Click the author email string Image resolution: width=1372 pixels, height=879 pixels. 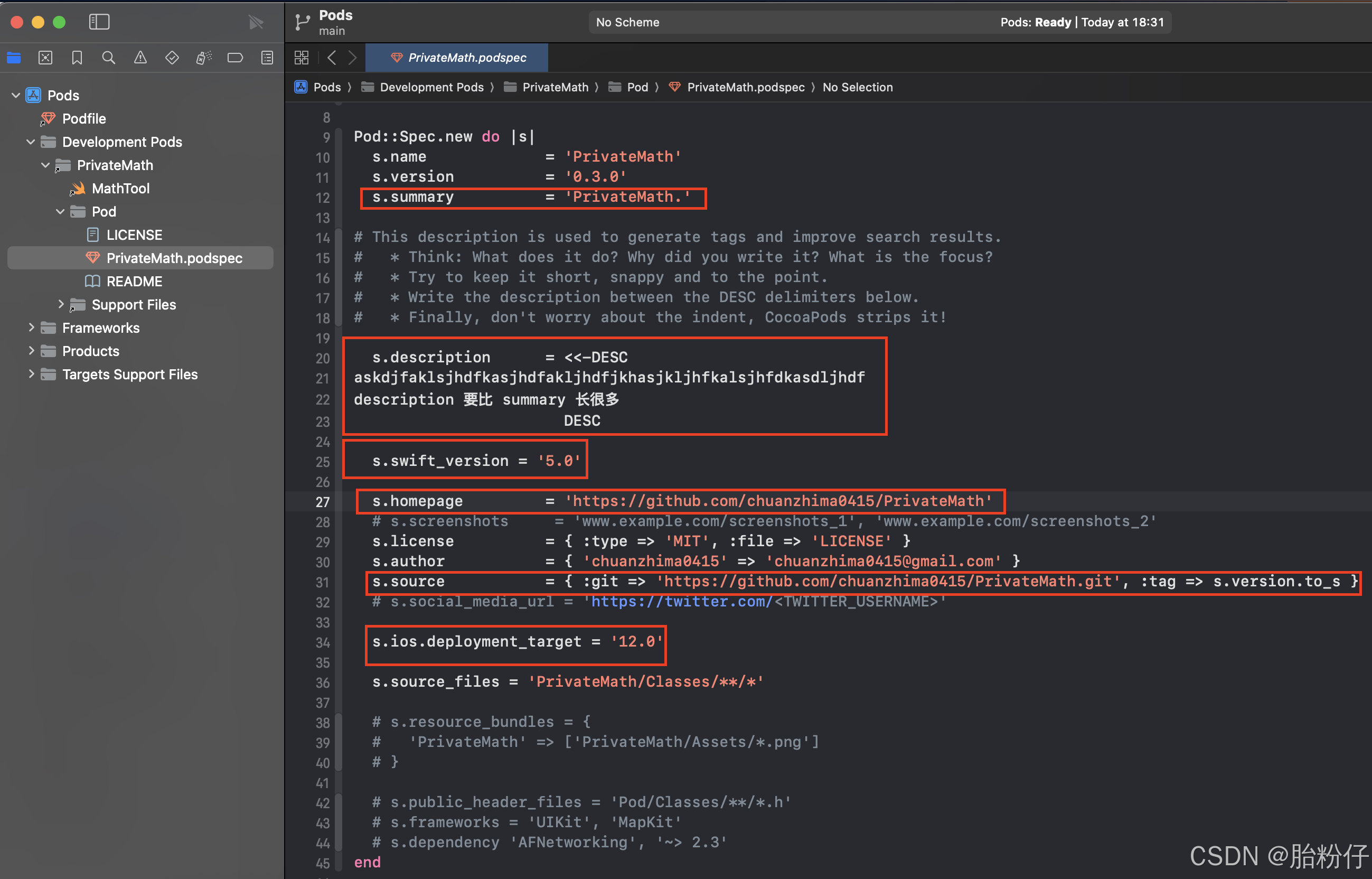pyautogui.click(x=883, y=561)
